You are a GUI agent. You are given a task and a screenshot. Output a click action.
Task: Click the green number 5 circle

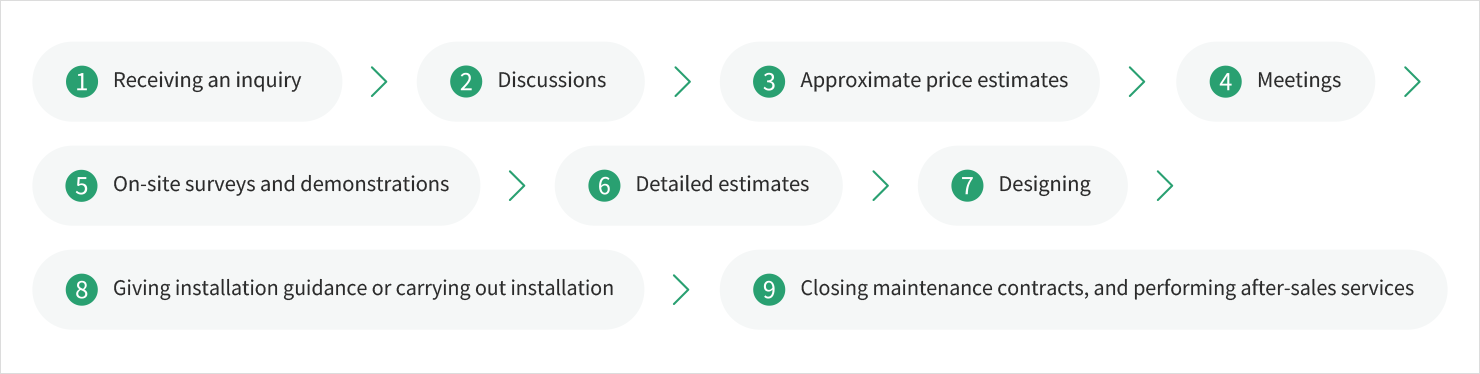tap(82, 186)
